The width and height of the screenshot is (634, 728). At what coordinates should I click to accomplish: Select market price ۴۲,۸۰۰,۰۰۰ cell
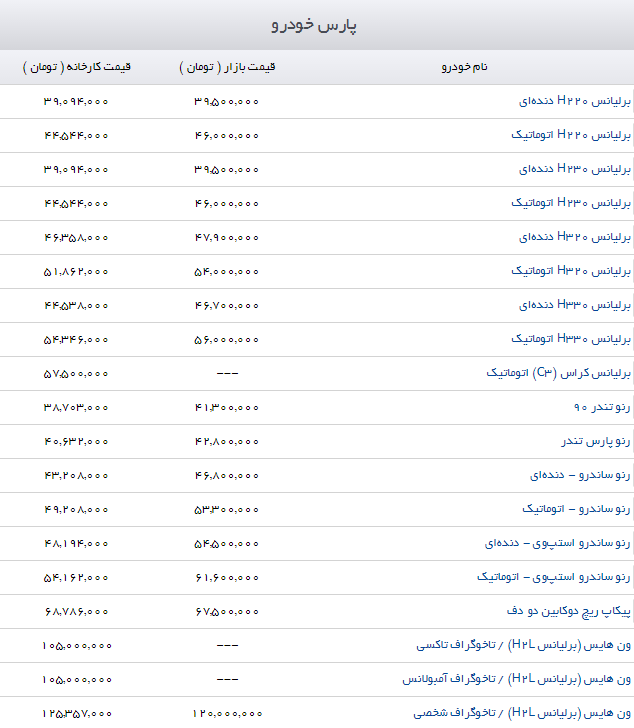coord(226,442)
